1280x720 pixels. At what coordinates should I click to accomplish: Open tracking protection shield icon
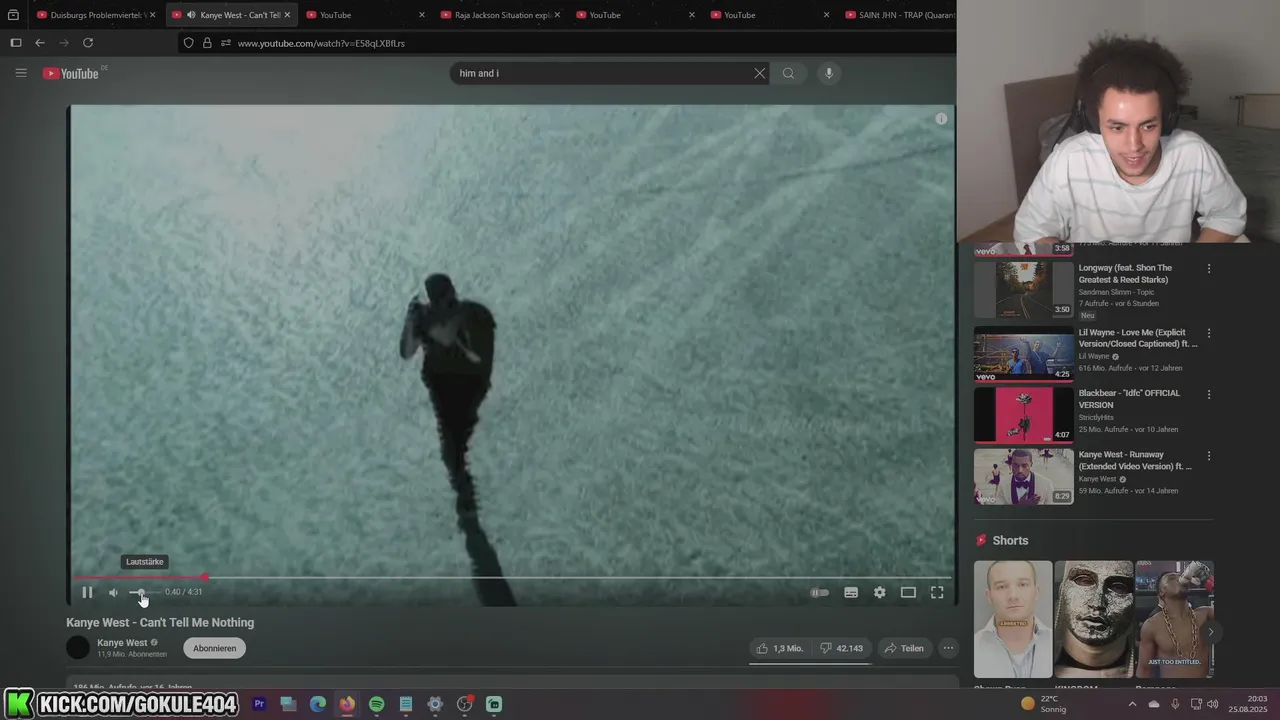(x=188, y=43)
